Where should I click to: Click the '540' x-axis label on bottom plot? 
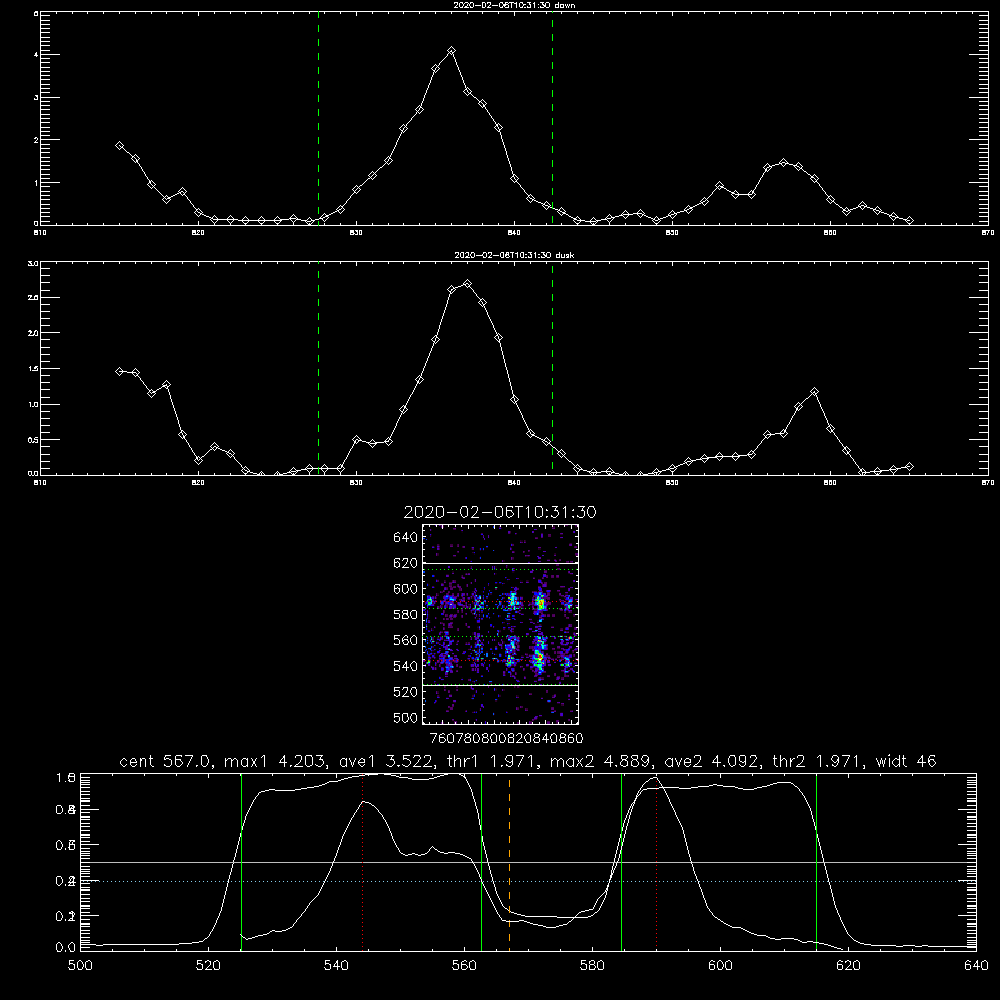pos(336,966)
